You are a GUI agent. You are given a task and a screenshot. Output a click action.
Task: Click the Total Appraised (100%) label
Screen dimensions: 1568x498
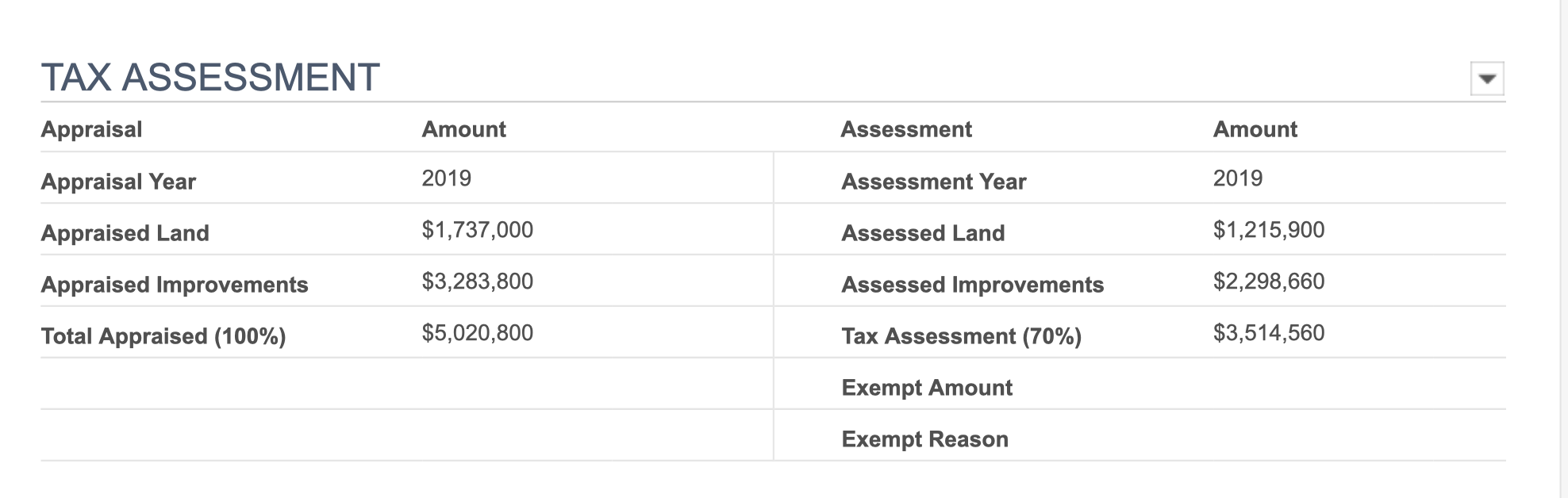163,336
